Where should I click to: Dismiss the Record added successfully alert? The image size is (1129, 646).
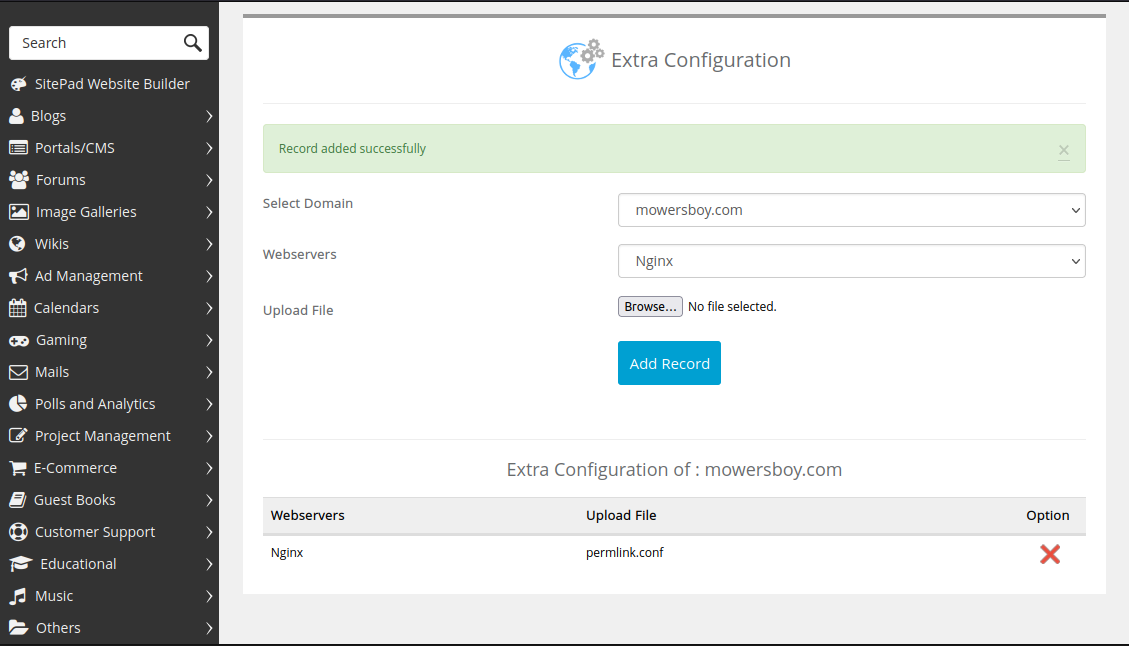tap(1063, 150)
